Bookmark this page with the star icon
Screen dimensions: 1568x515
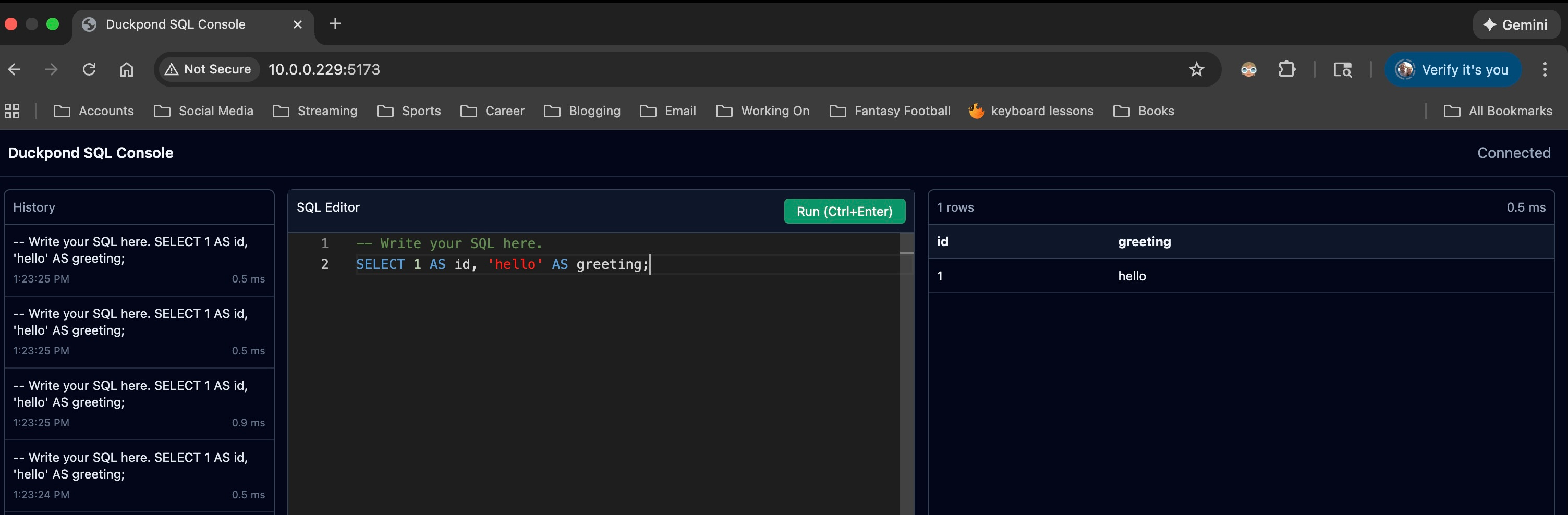(x=1196, y=69)
